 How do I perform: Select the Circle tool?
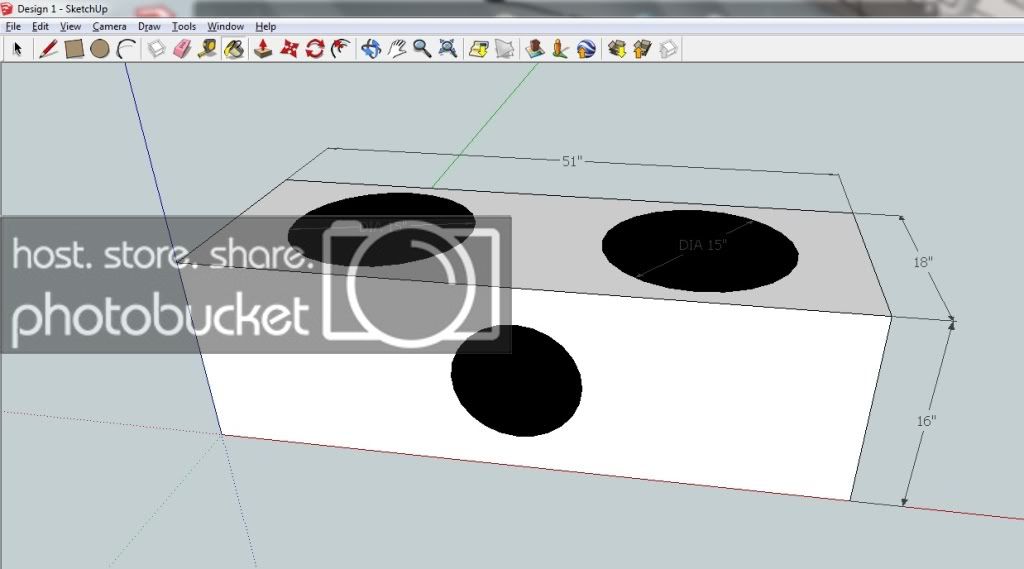[x=100, y=49]
